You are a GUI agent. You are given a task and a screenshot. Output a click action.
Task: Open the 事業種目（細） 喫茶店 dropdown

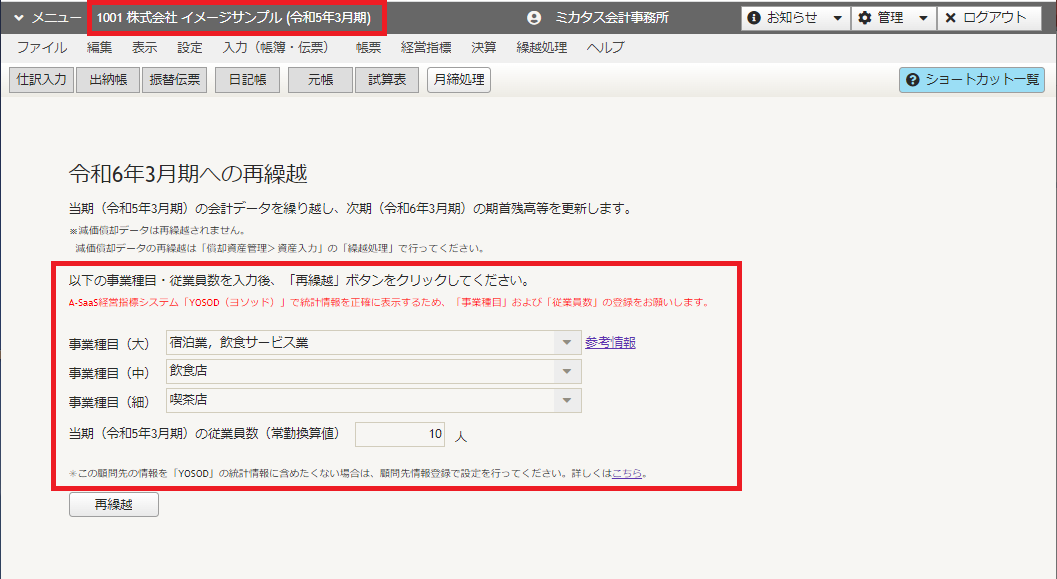tap(373, 400)
